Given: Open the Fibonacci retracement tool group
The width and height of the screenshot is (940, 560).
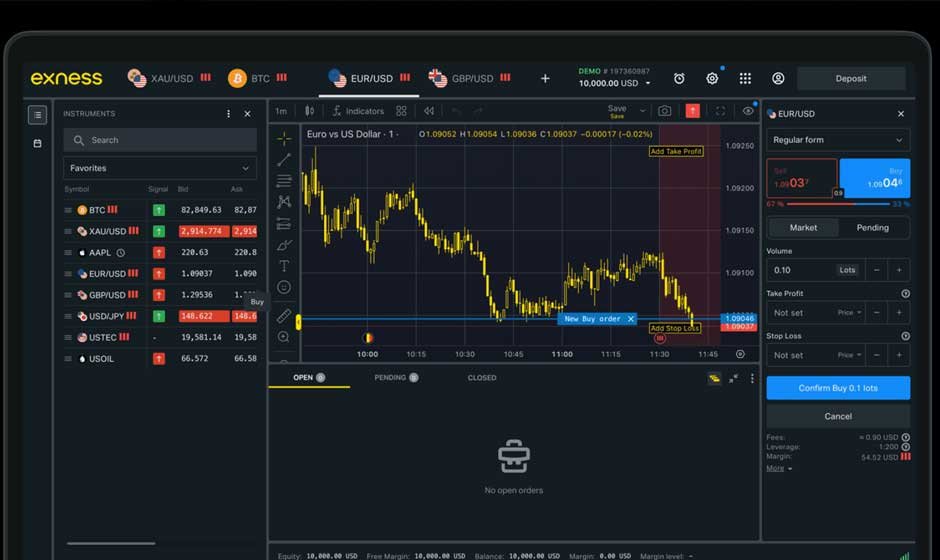Looking at the screenshot, I should [284, 180].
